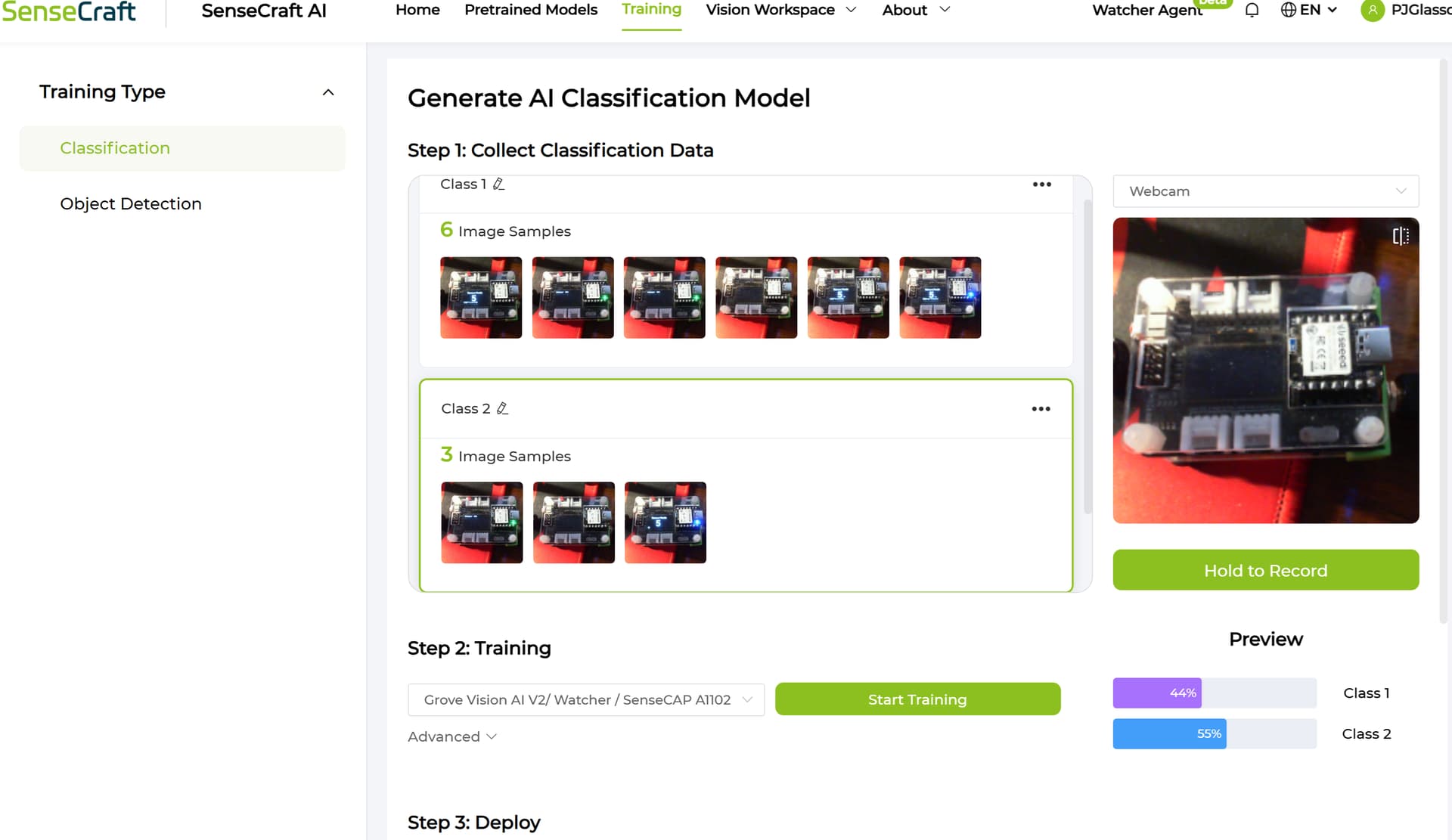Open the Webcam source dropdown
1452x840 pixels.
1265,191
